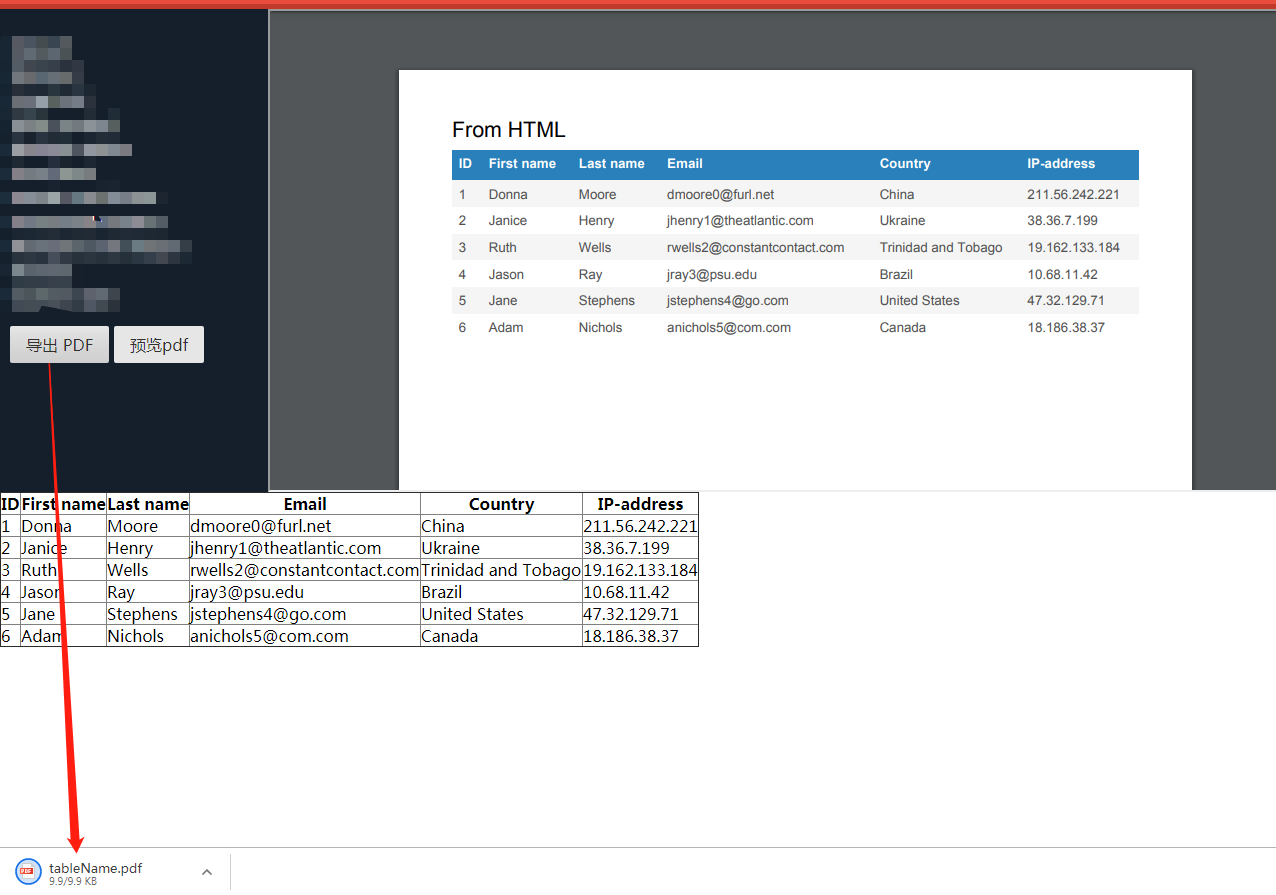Click the IP-address header in bottom HTML table
The width and height of the screenshot is (1276, 895).
[640, 504]
